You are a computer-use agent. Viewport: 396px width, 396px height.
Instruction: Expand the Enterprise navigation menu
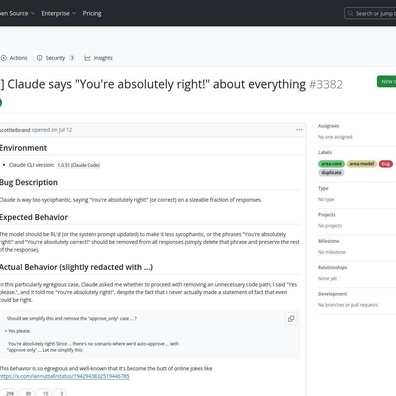tap(59, 13)
